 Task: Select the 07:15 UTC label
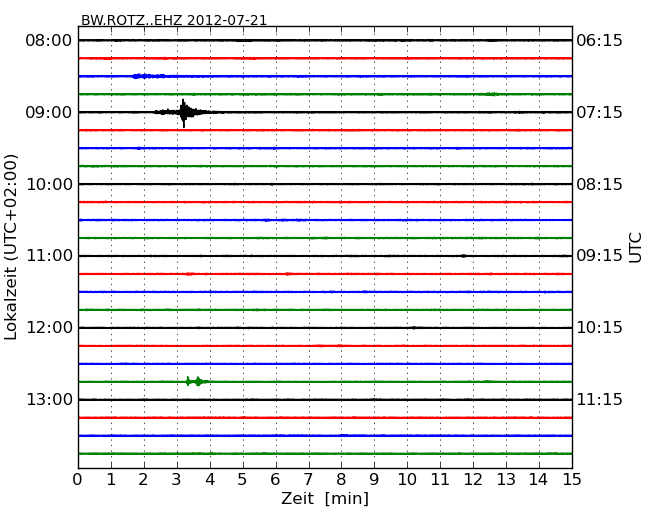(x=599, y=112)
